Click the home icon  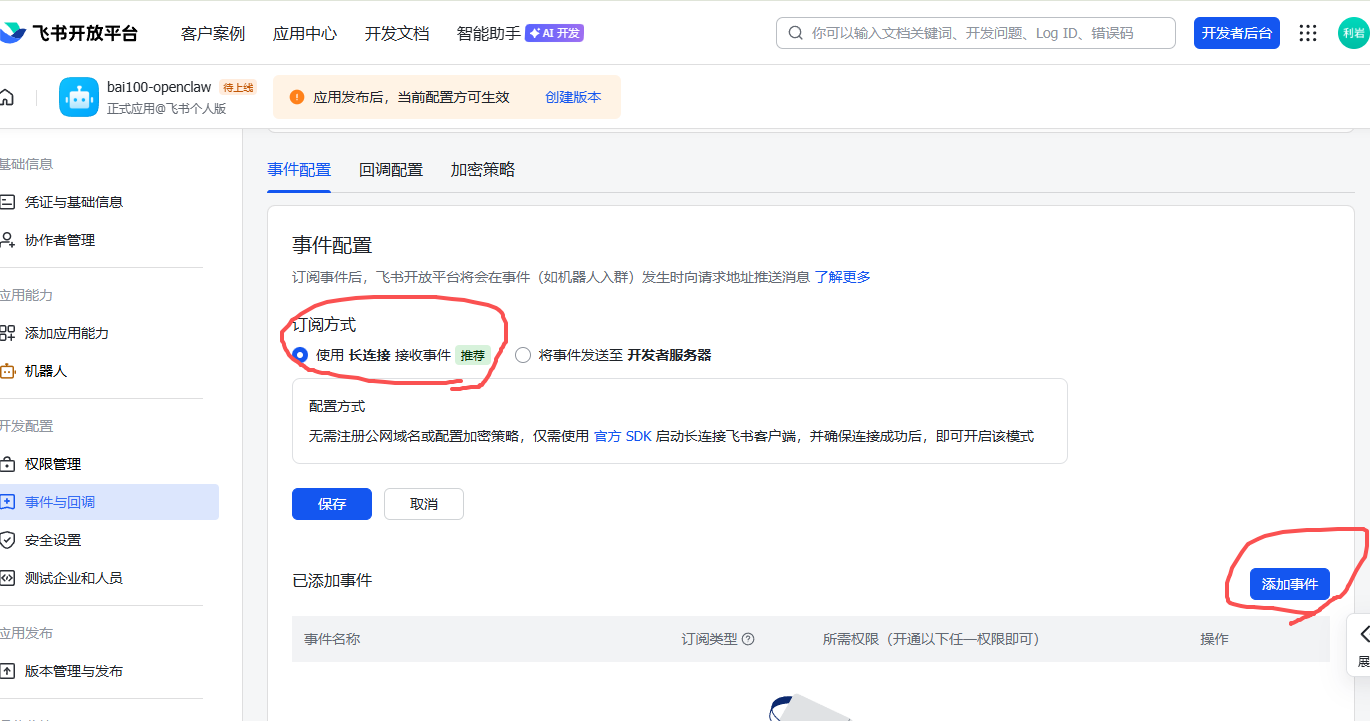tap(7, 97)
